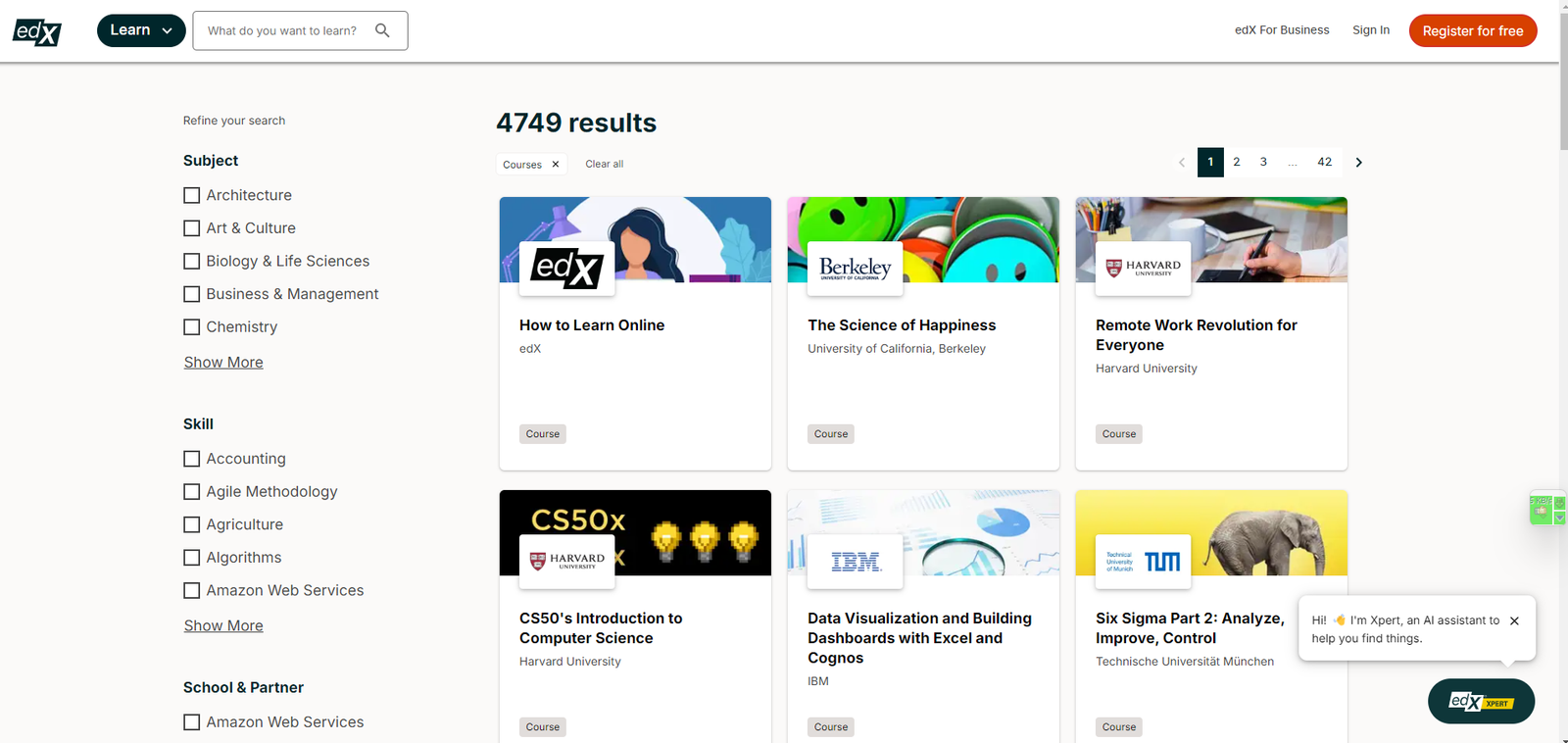Open CS50's Introduction to Computer Science
The height and width of the screenshot is (743, 1568).
pyautogui.click(x=601, y=628)
